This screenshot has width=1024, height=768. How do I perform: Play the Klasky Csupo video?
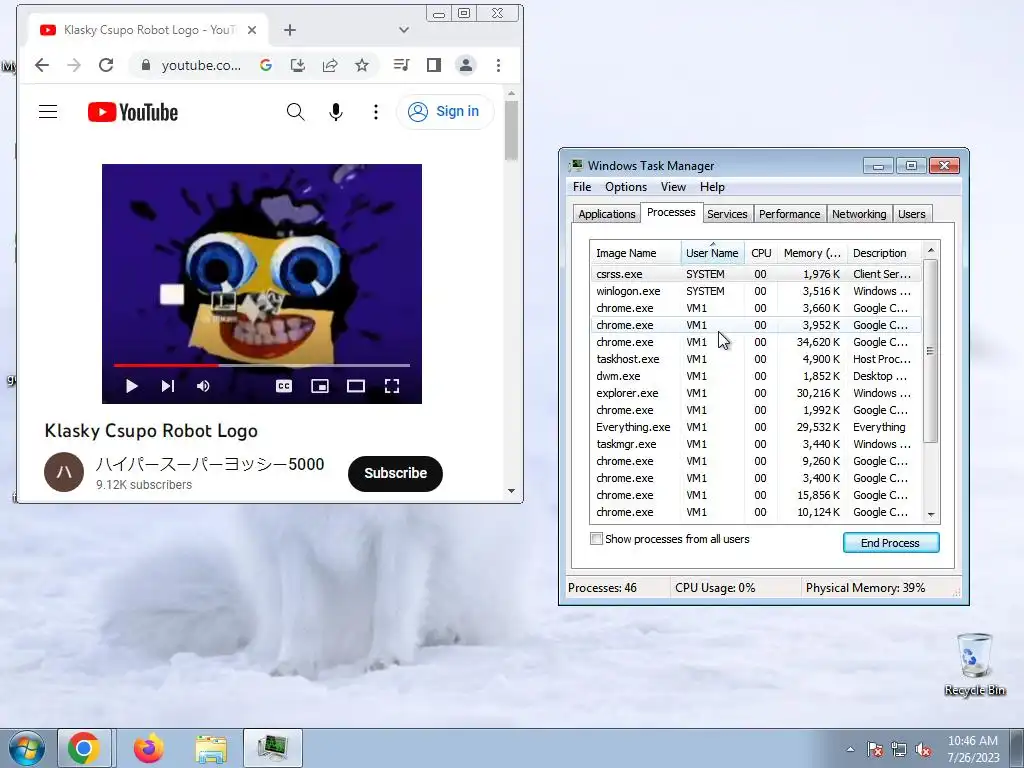tap(131, 386)
